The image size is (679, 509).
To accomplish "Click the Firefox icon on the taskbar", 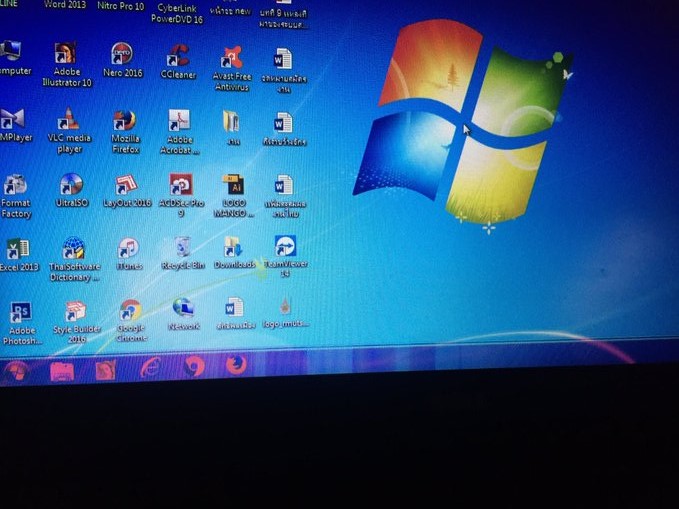I will pyautogui.click(x=236, y=365).
